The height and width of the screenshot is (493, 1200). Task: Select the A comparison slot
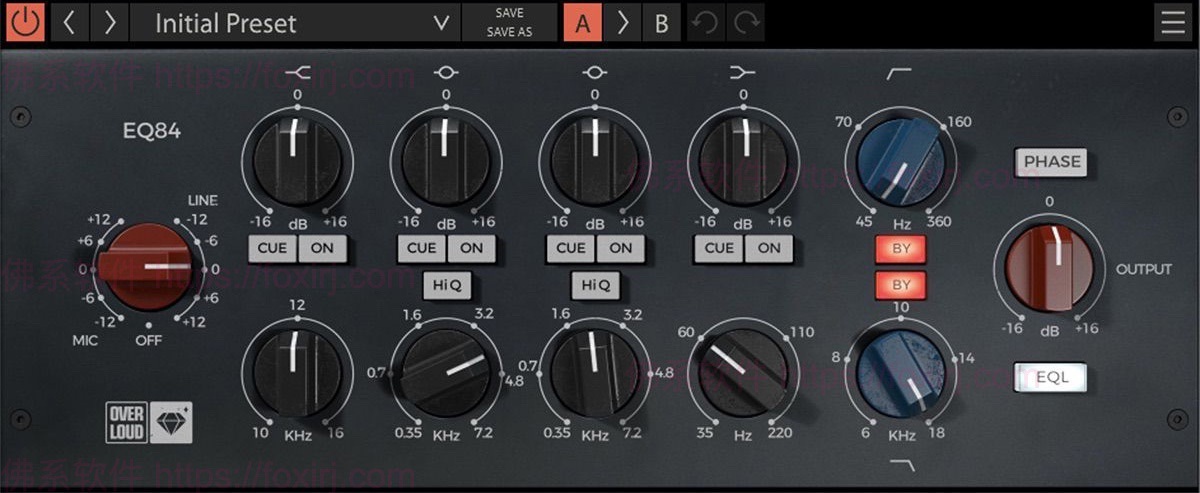click(x=583, y=23)
